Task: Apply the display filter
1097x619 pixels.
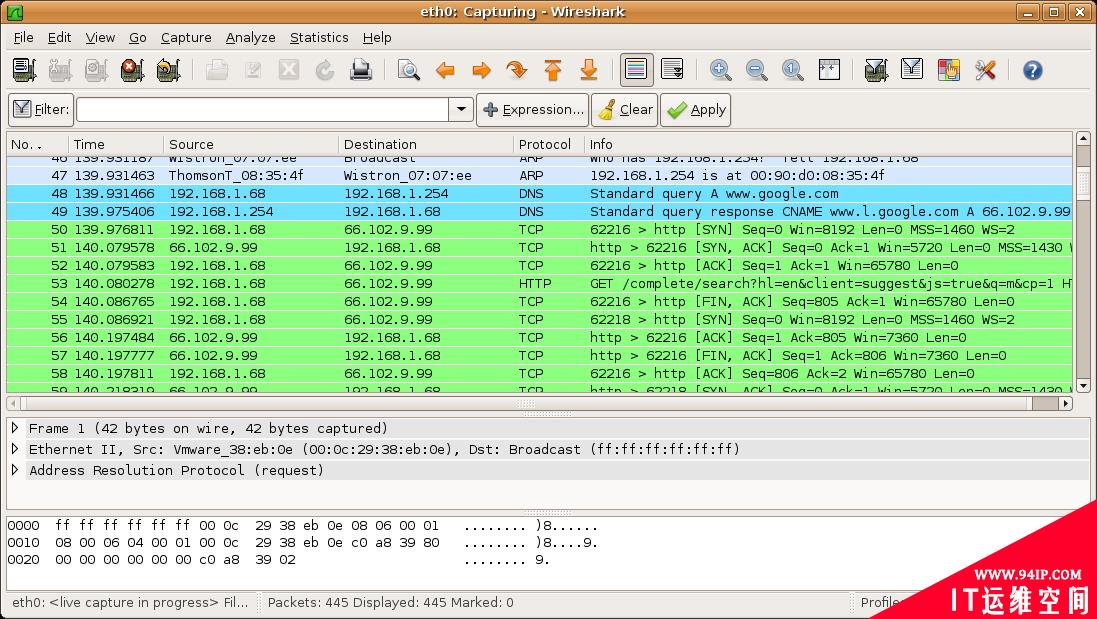Action: 695,110
